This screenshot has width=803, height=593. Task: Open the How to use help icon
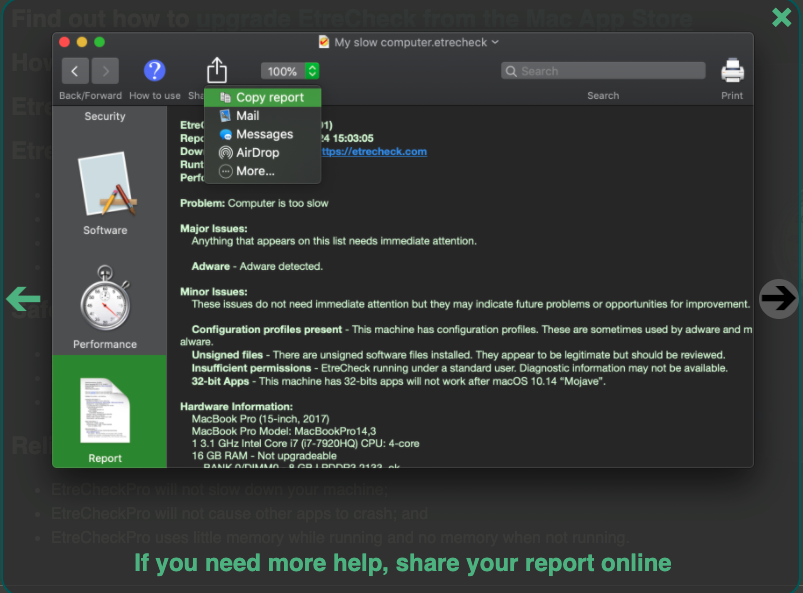coord(154,71)
